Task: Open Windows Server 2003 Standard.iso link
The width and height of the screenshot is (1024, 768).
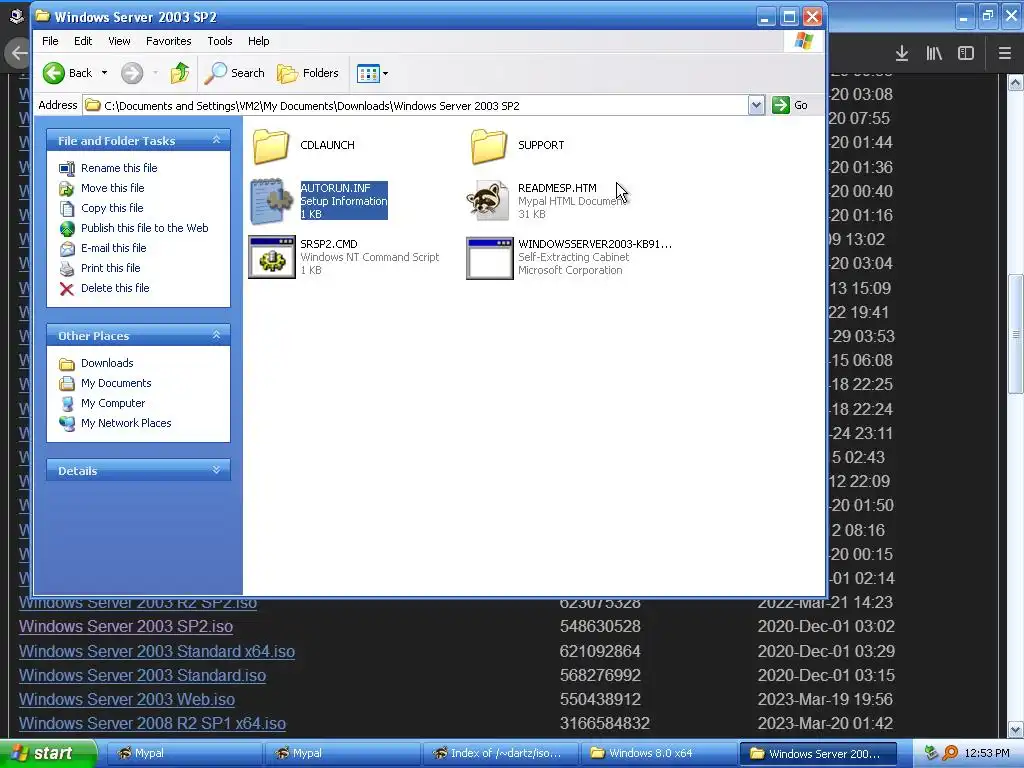Action: coord(142,675)
